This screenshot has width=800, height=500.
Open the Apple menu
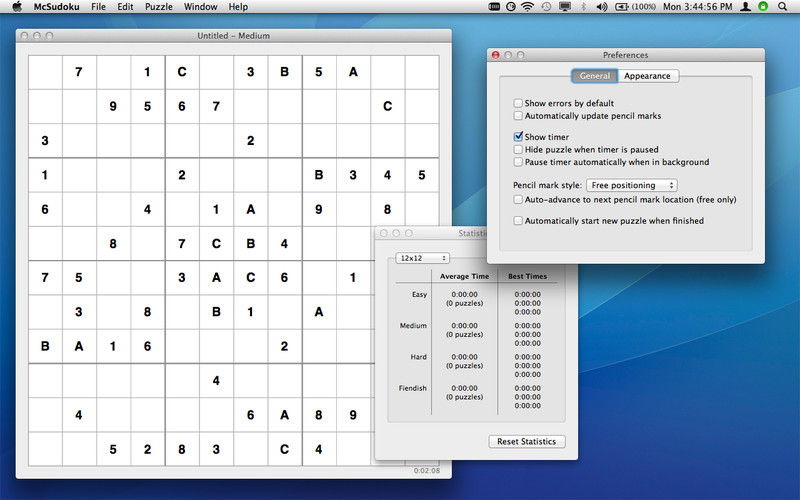[x=17, y=7]
